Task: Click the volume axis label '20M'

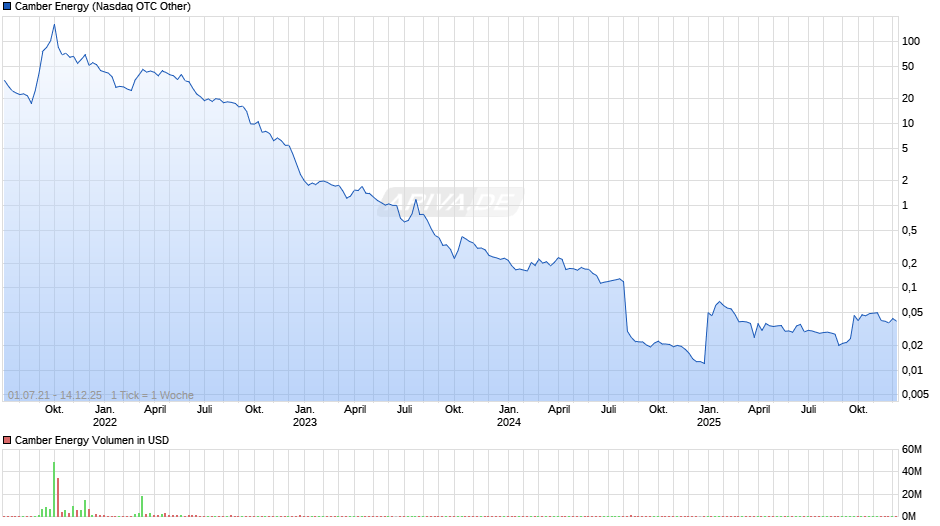Action: [x=912, y=494]
